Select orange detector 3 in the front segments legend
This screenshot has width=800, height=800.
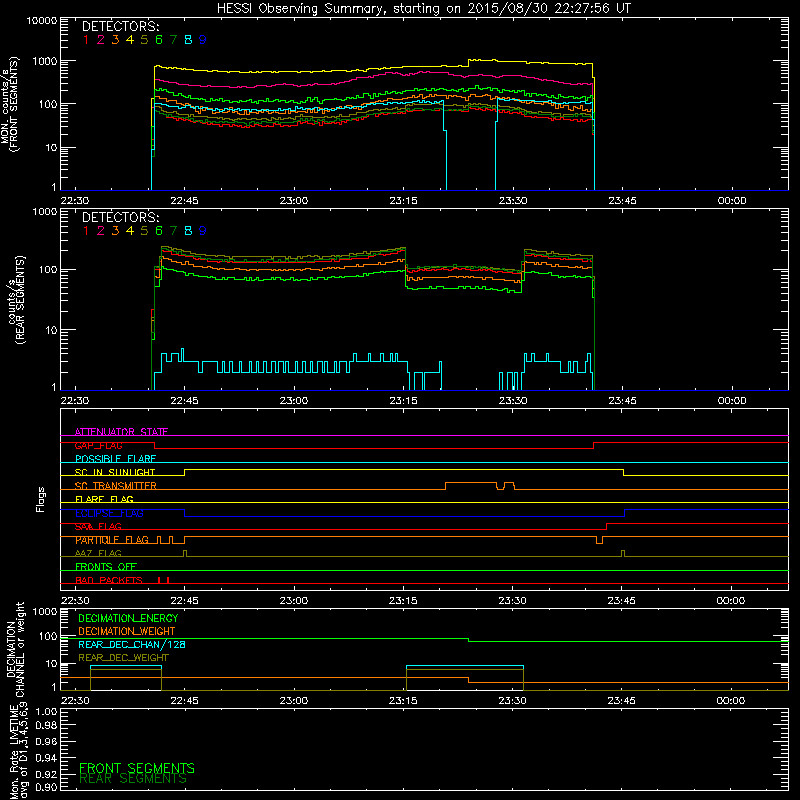tap(115, 40)
